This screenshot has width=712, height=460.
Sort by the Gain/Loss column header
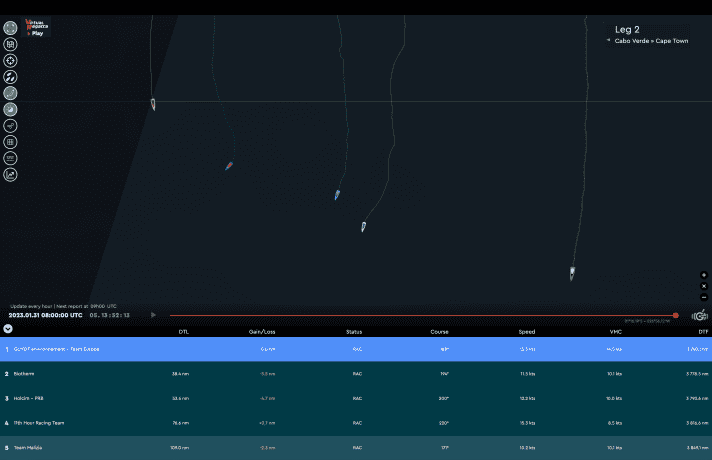(x=262, y=332)
